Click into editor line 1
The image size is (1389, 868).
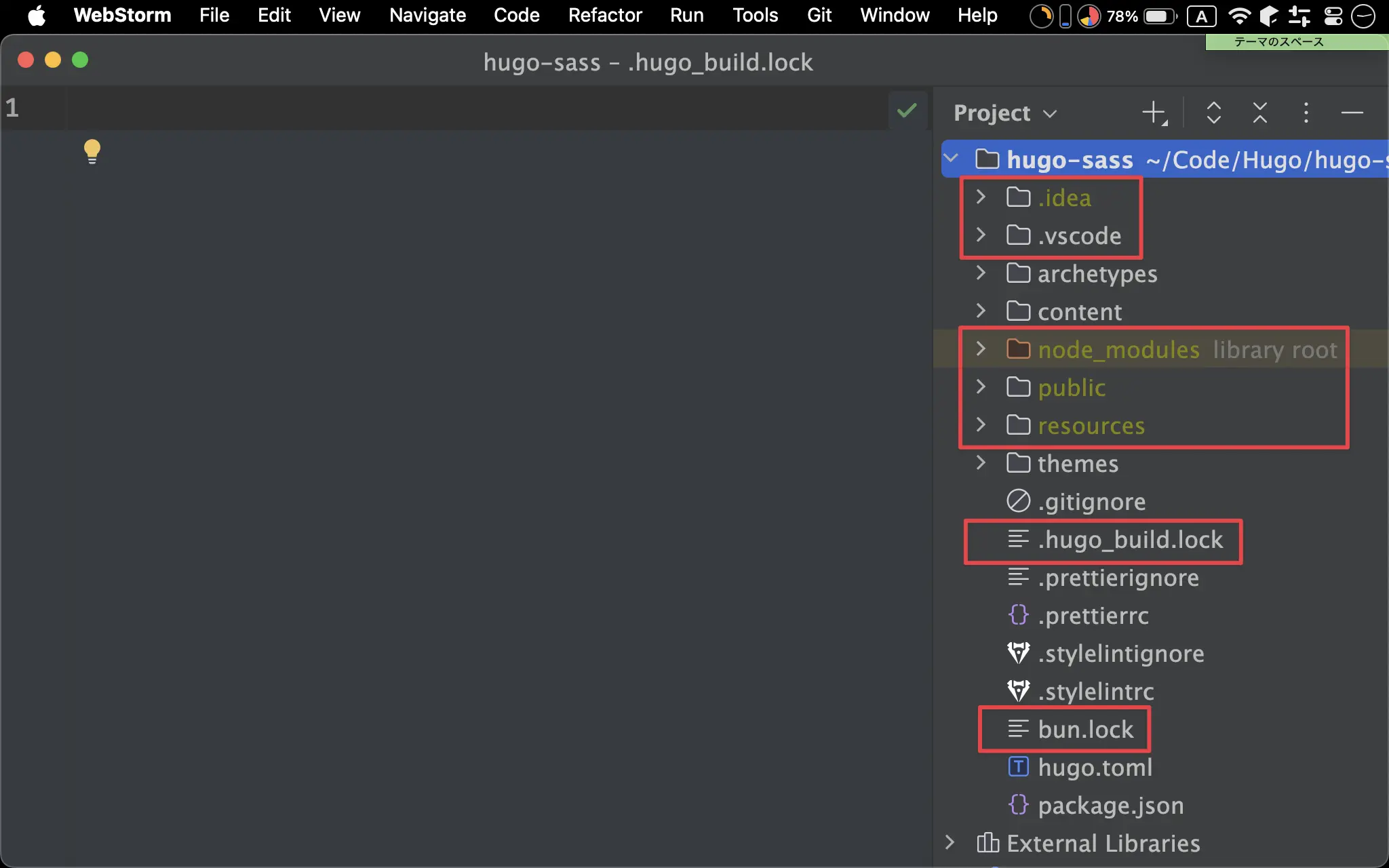point(407,108)
